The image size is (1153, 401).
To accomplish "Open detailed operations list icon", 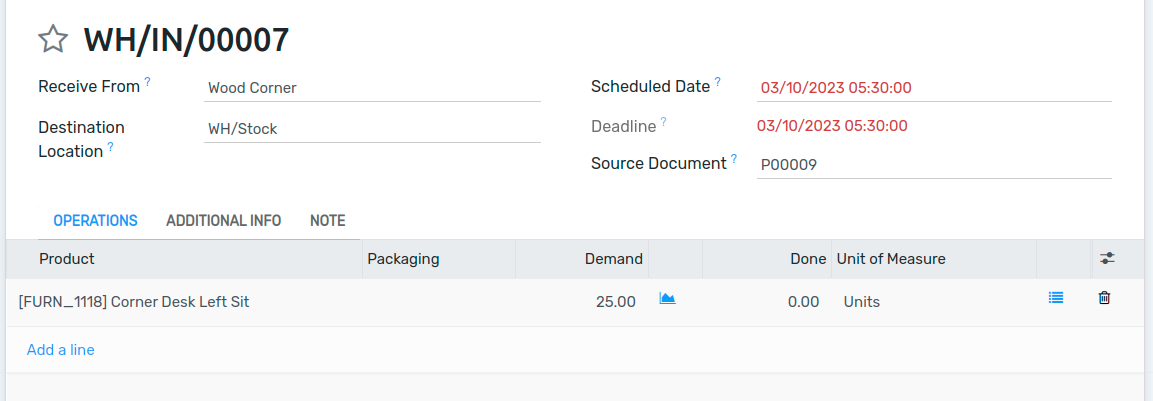I will point(1056,298).
